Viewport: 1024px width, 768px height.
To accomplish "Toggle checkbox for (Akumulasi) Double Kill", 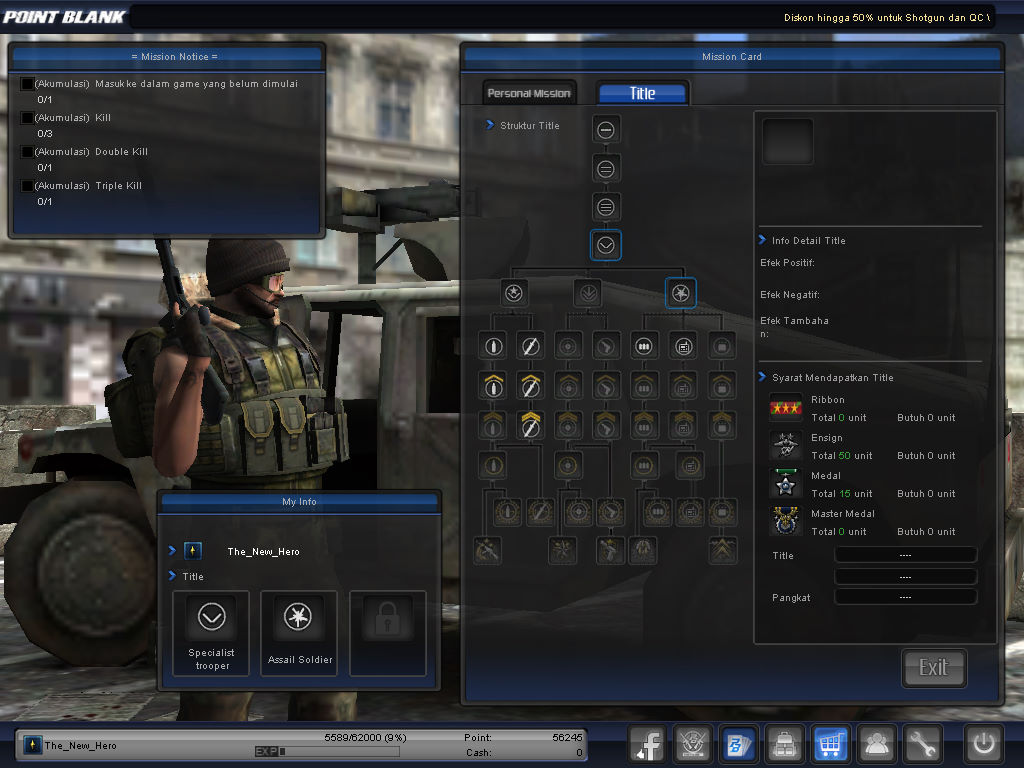I will pyautogui.click(x=27, y=152).
